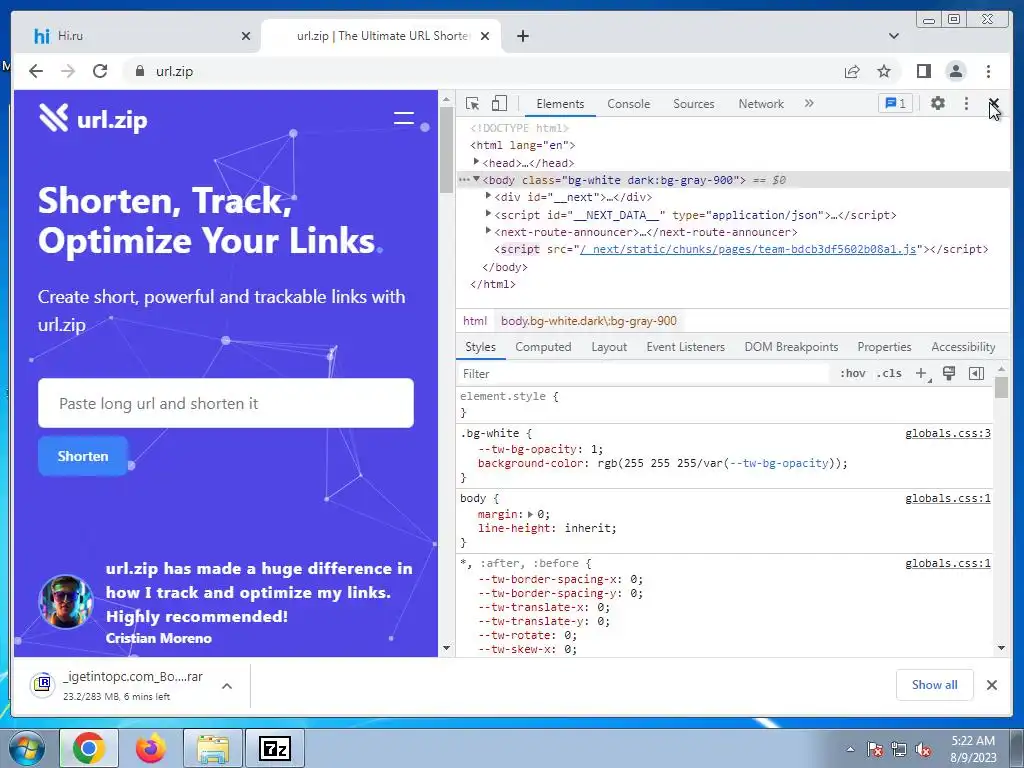The image size is (1024, 768).
Task: Add a new style rule plus icon
Action: pos(922,374)
